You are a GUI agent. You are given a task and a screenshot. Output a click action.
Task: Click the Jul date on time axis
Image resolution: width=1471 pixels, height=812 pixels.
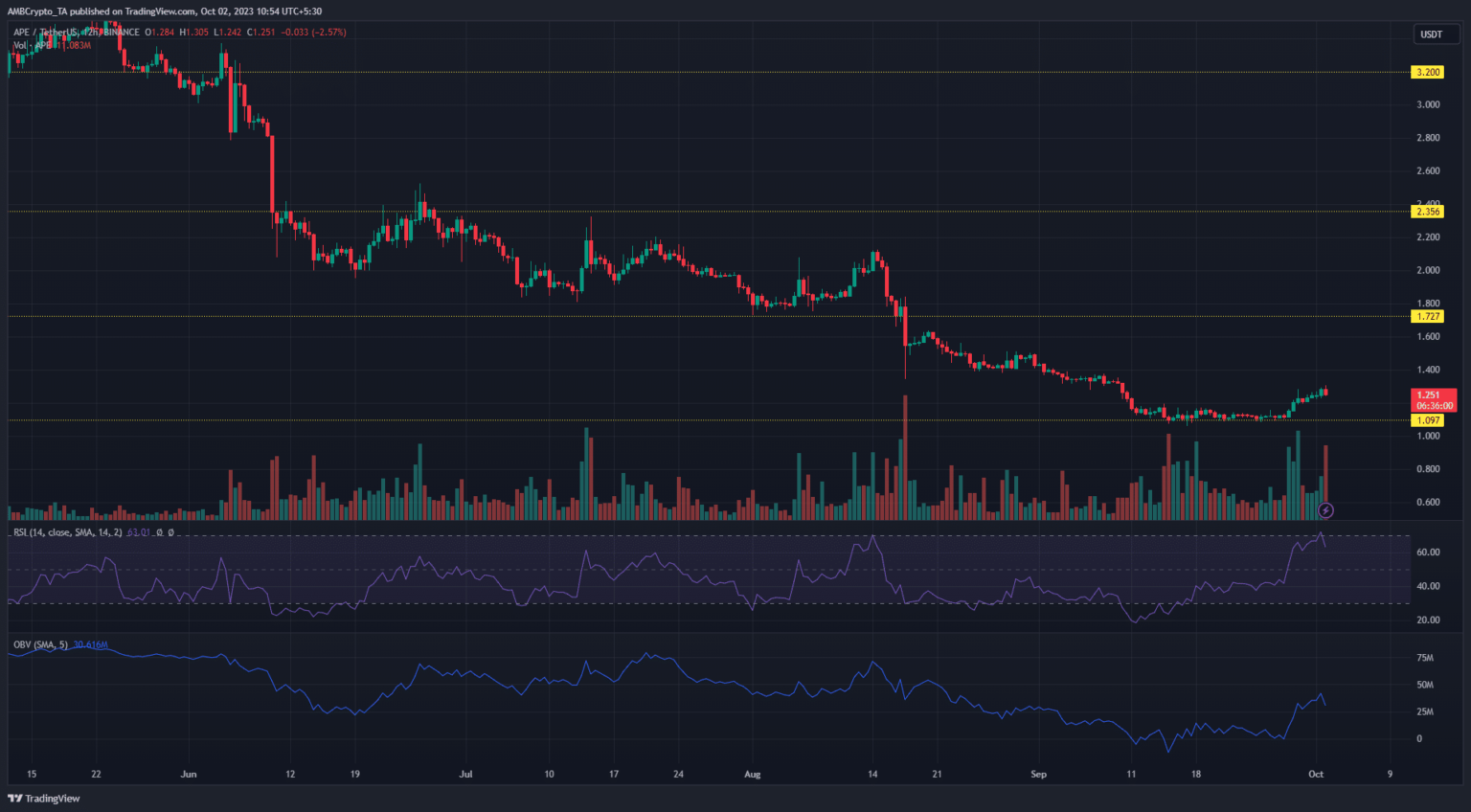[466, 774]
